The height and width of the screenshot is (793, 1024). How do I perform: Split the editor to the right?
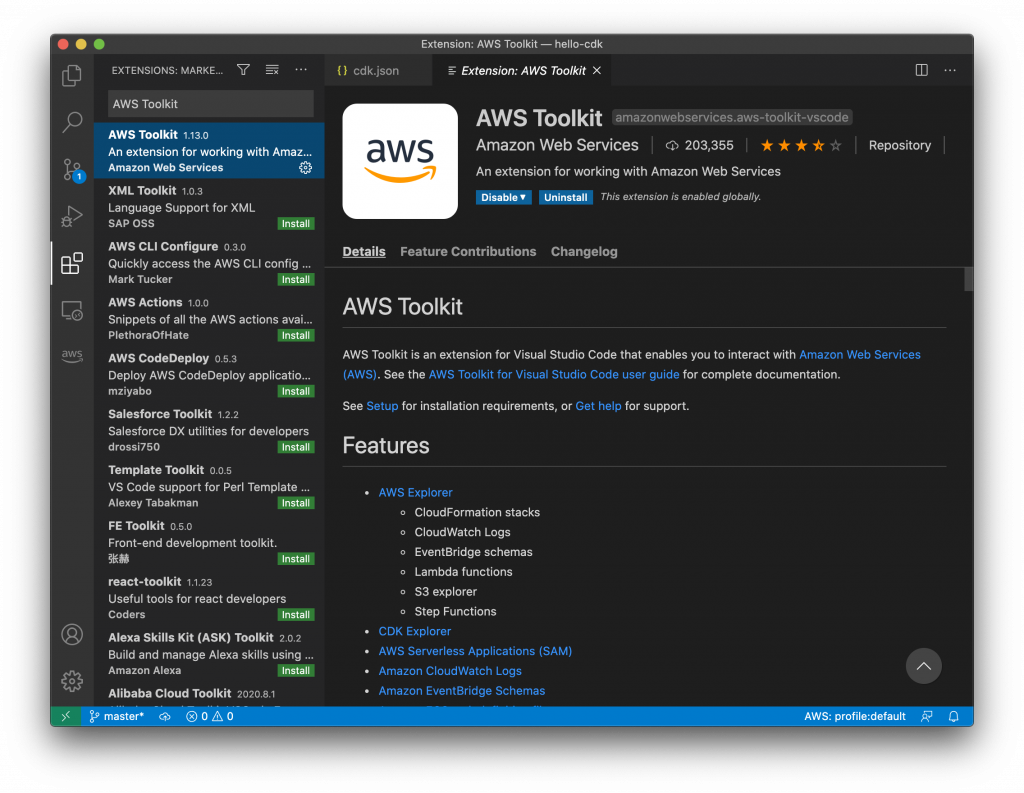click(x=921, y=70)
